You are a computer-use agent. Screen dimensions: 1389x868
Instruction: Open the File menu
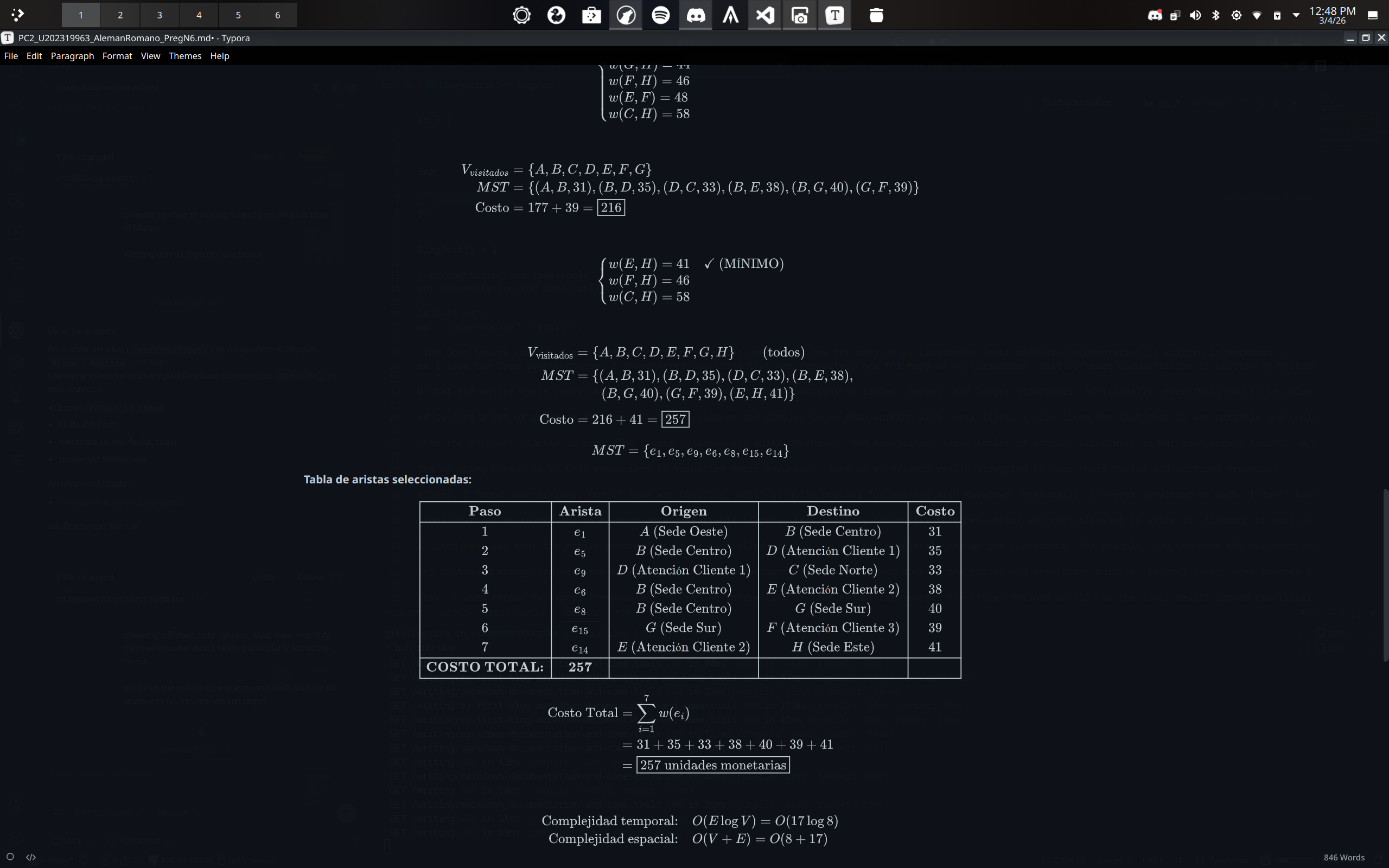11,56
